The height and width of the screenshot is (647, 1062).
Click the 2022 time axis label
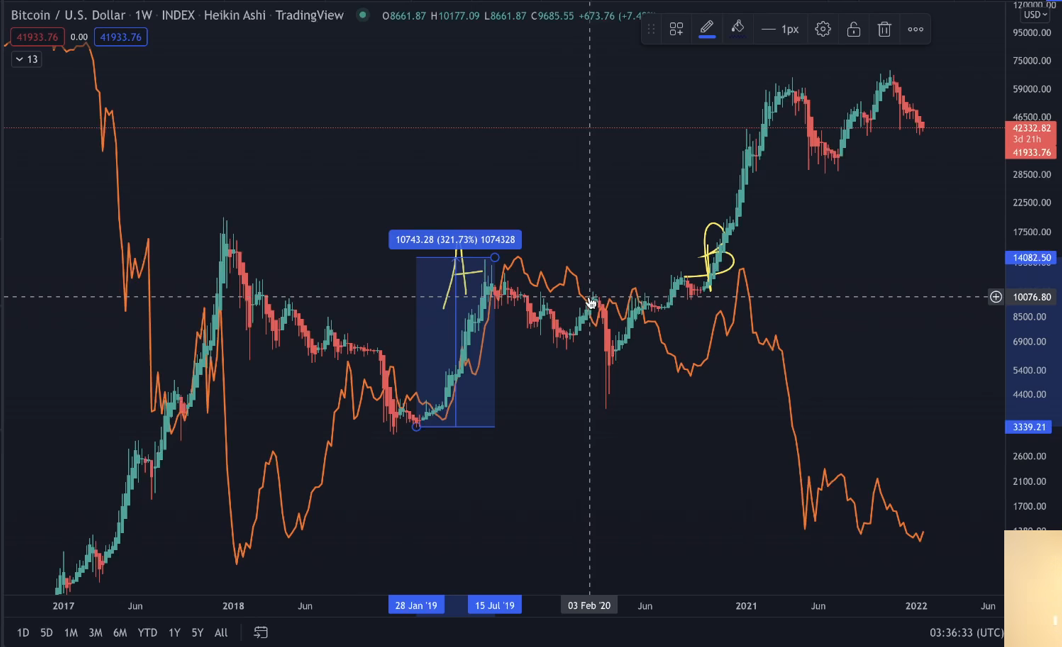click(x=916, y=606)
